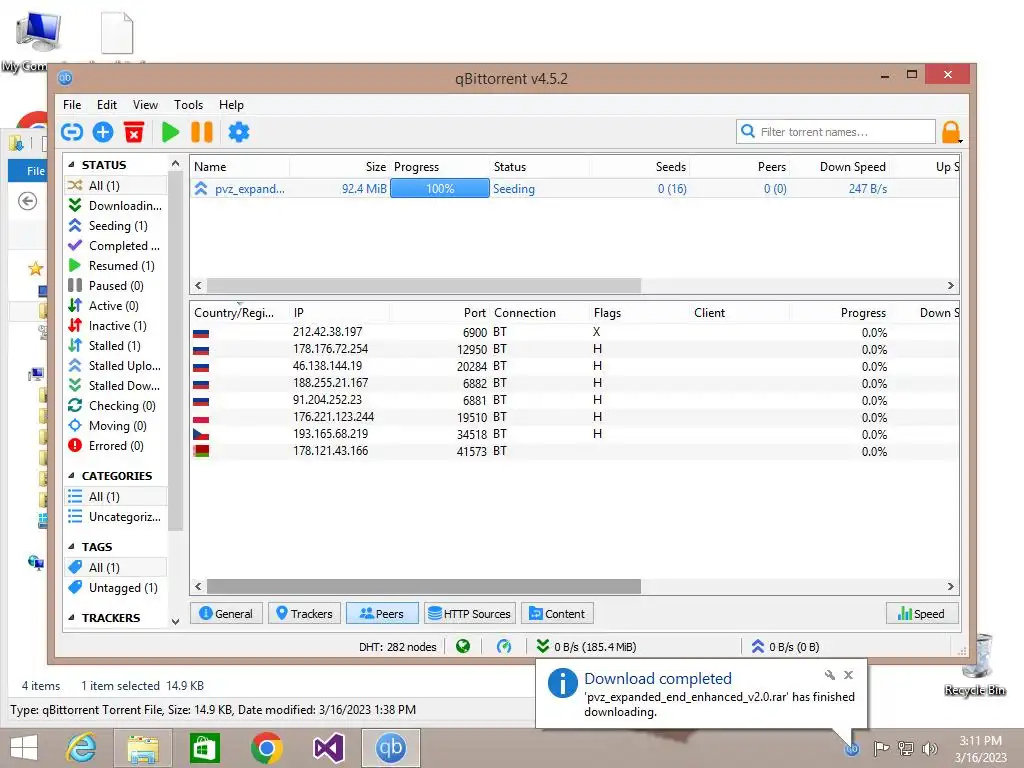Viewport: 1024px width, 768px height.
Task: Open Visual Studio from the taskbar
Action: [328, 748]
